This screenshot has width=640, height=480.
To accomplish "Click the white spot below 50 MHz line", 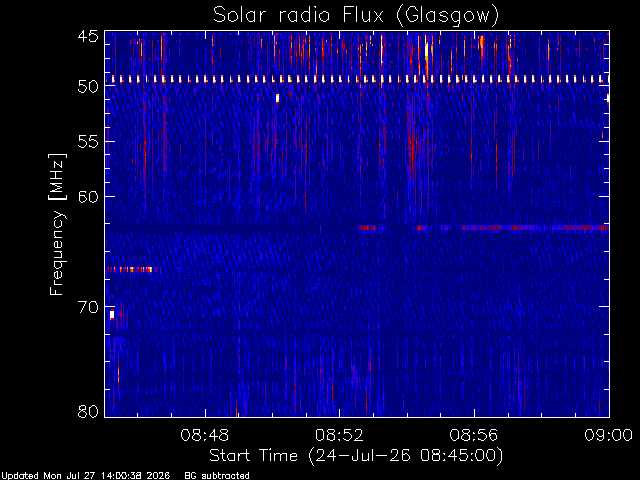I will (x=278, y=98).
